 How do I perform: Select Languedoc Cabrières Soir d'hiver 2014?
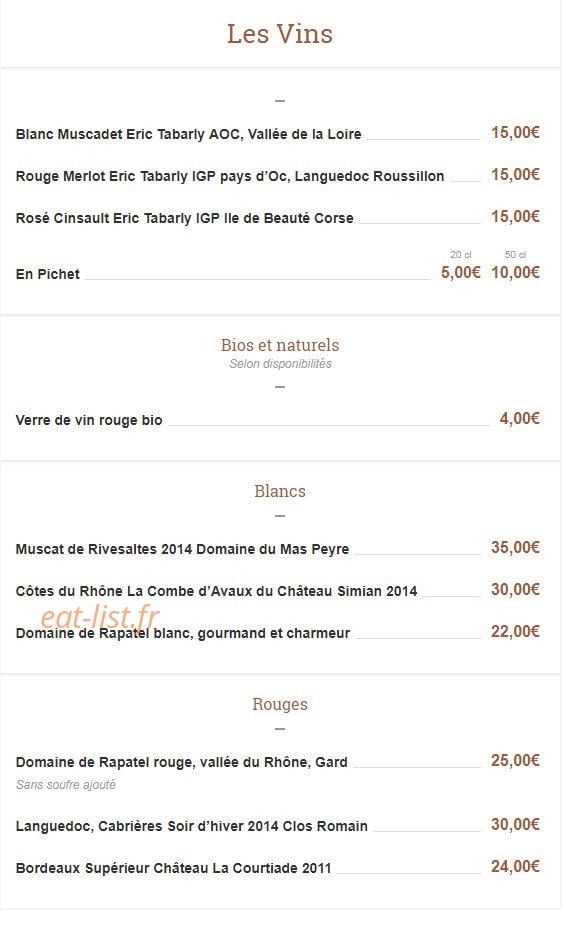[x=191, y=826]
